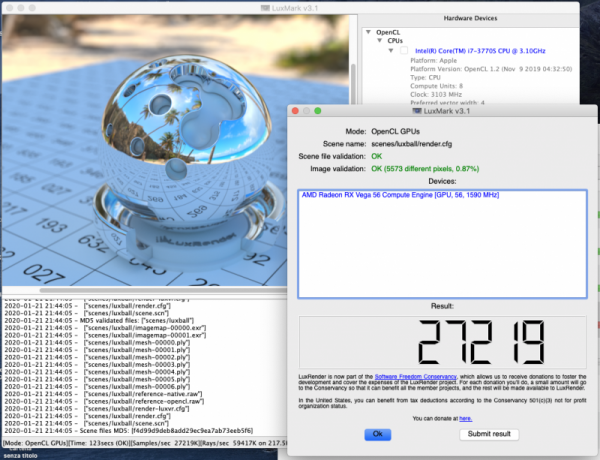The width and height of the screenshot is (600, 460).
Task: Click the imagemap-00001.exr log line
Action: click(105, 335)
